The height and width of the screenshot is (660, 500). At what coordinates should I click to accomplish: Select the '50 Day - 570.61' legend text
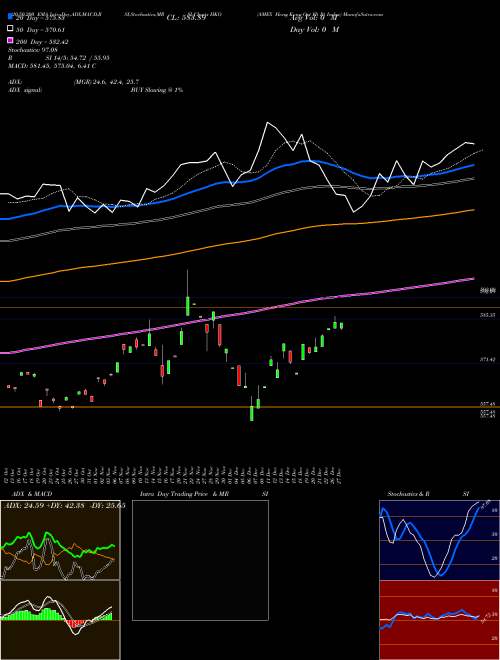click(40, 30)
